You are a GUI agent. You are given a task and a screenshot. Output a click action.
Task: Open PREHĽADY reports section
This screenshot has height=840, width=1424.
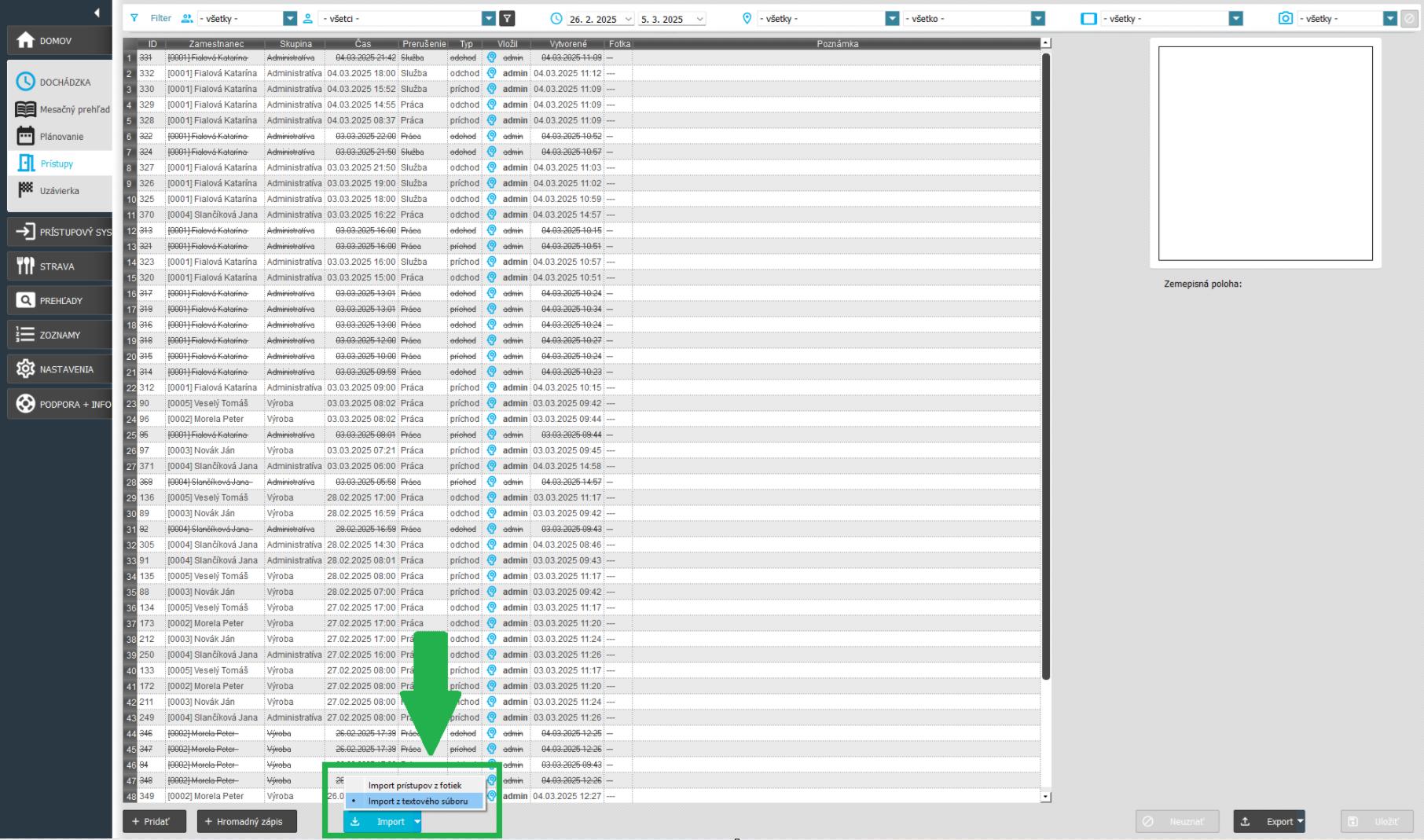[x=60, y=300]
